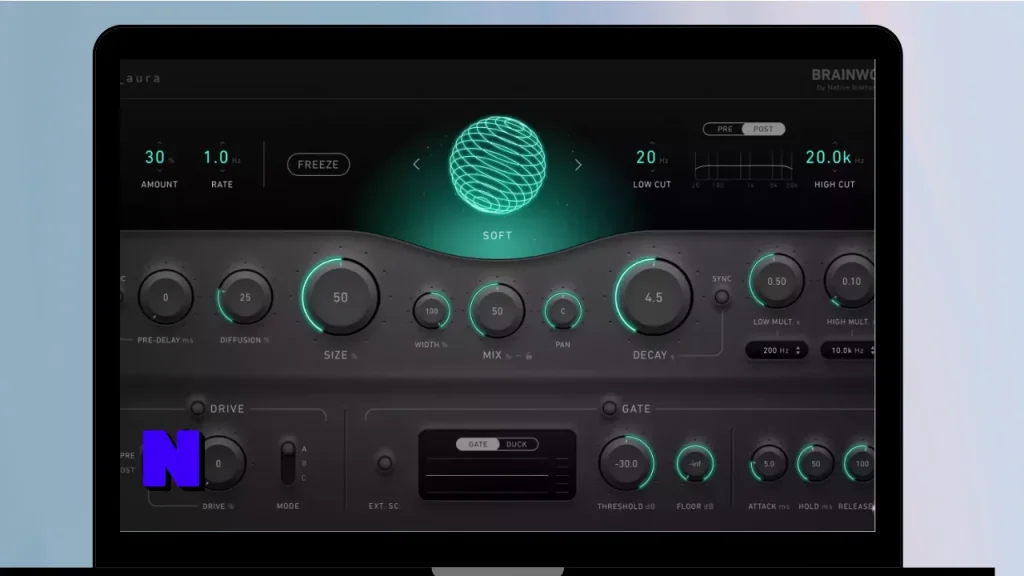Click the FLOOR dB knob
Image resolution: width=1024 pixels, height=576 pixels.
(x=695, y=464)
